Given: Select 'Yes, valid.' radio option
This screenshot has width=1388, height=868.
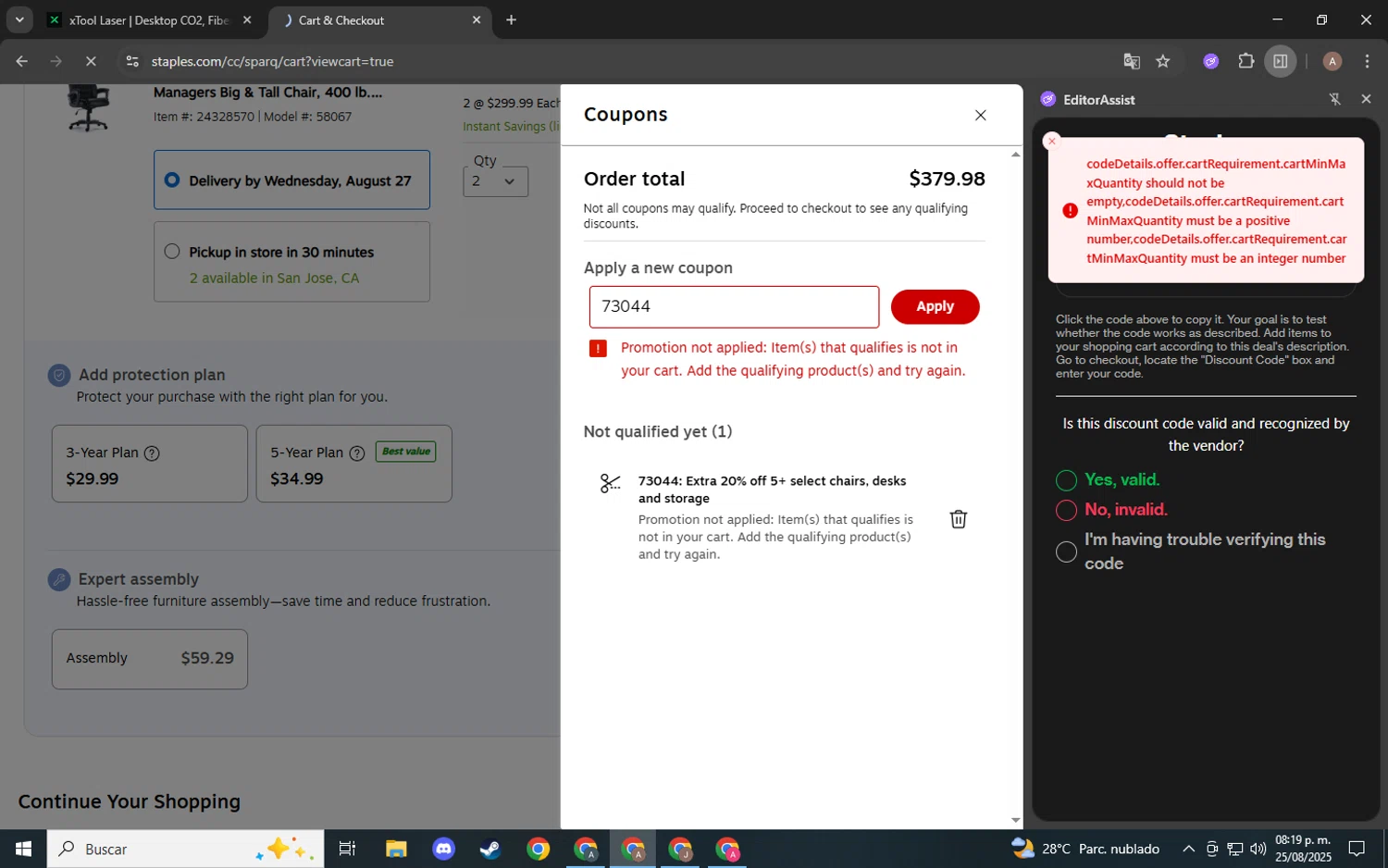Looking at the screenshot, I should click(x=1066, y=480).
